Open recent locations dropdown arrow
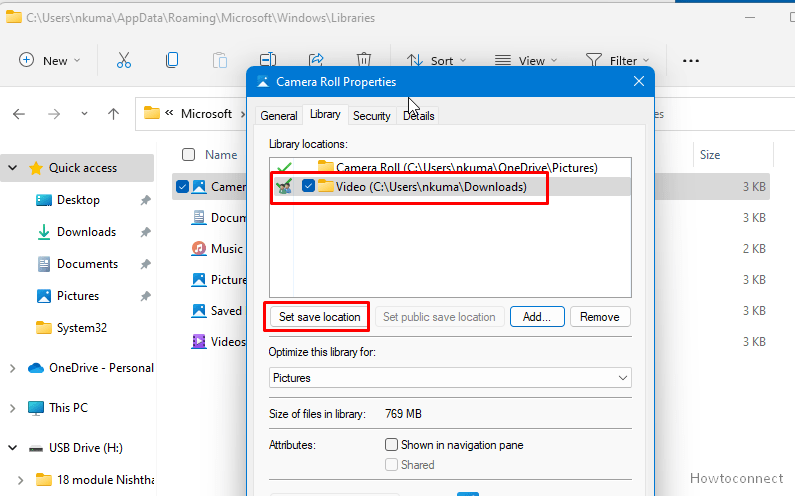 click(84, 114)
